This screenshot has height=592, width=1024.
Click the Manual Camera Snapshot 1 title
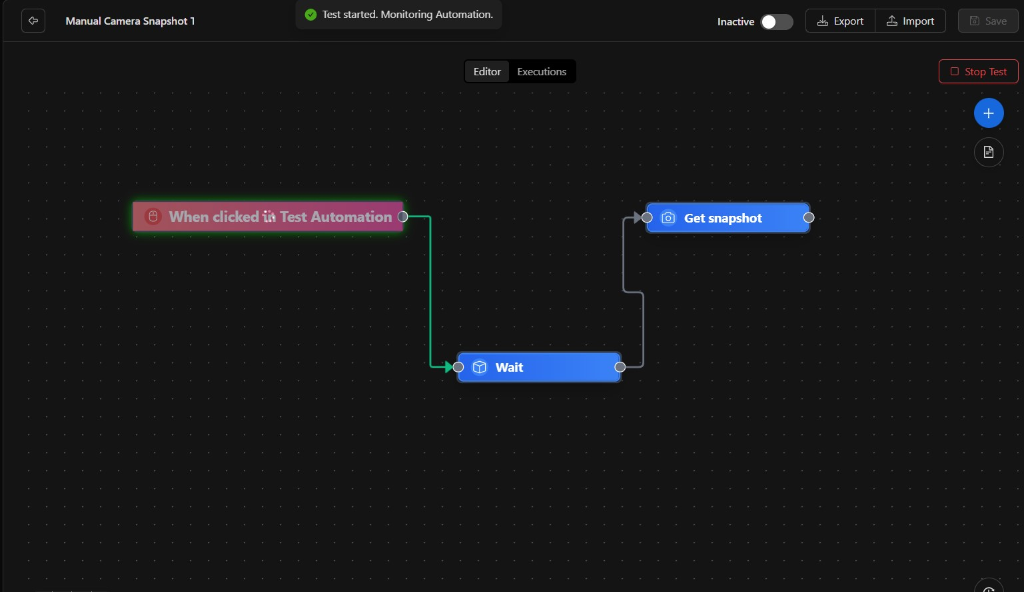(130, 21)
